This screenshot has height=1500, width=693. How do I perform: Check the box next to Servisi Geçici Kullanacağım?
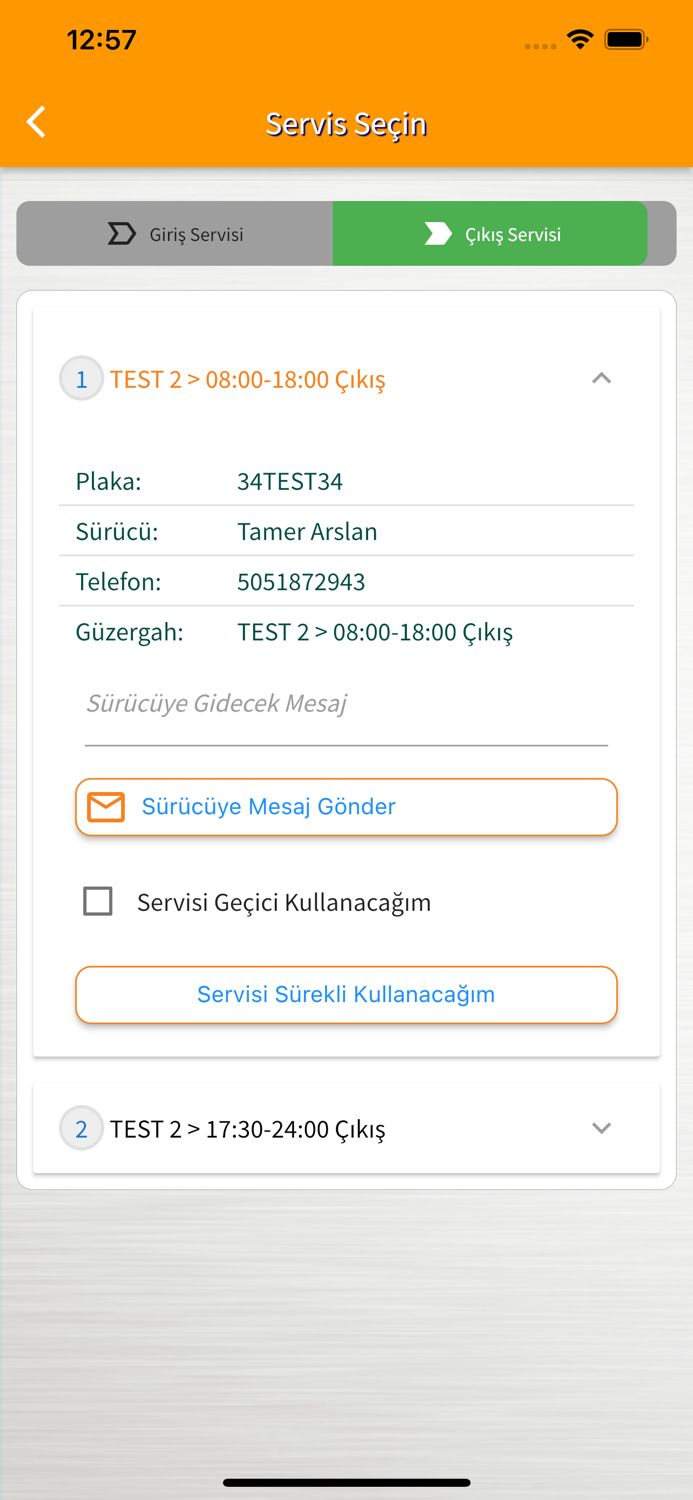97,901
